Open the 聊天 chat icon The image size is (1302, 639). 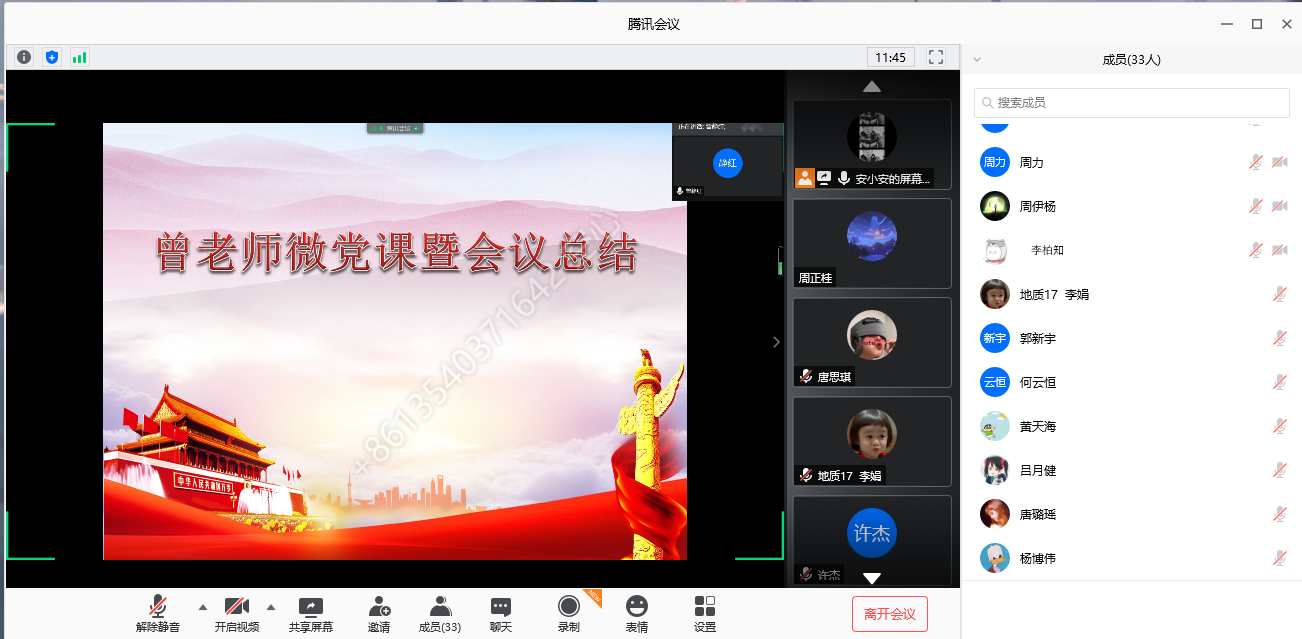pyautogui.click(x=501, y=607)
